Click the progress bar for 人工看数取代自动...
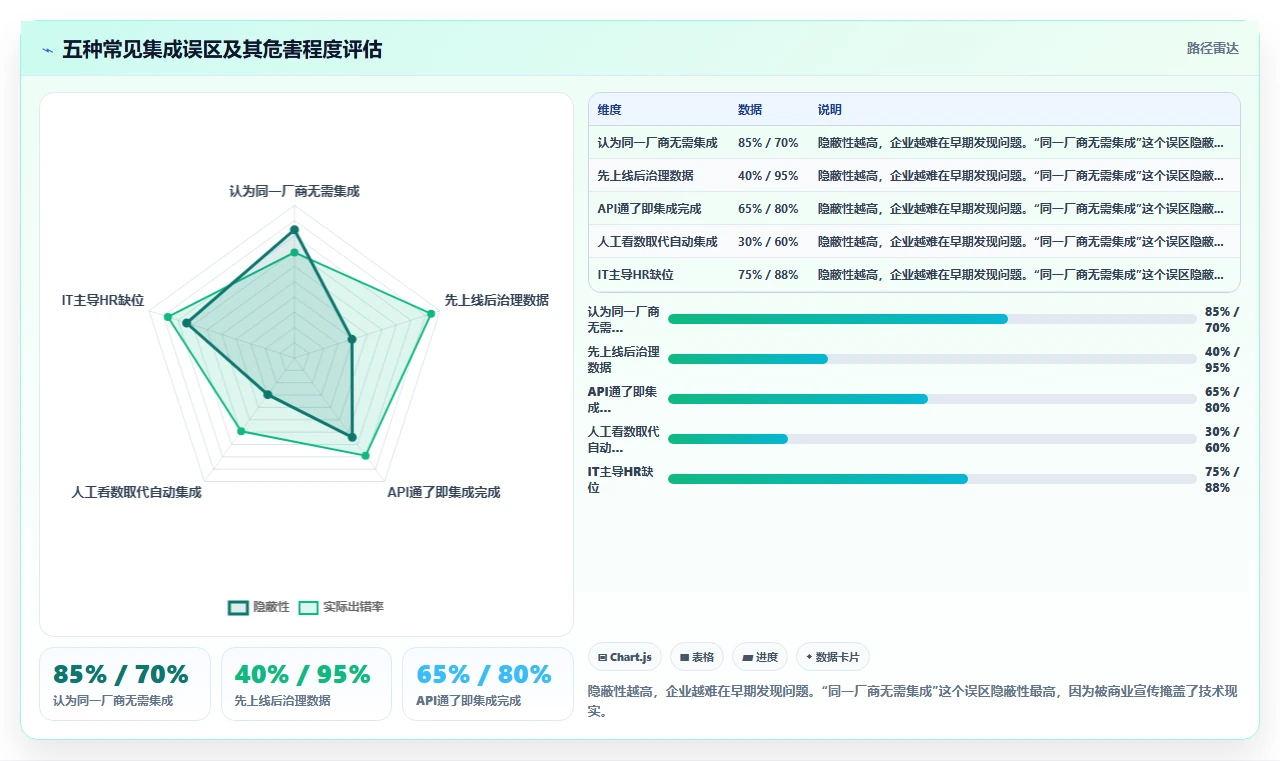1280x761 pixels. click(x=932, y=439)
